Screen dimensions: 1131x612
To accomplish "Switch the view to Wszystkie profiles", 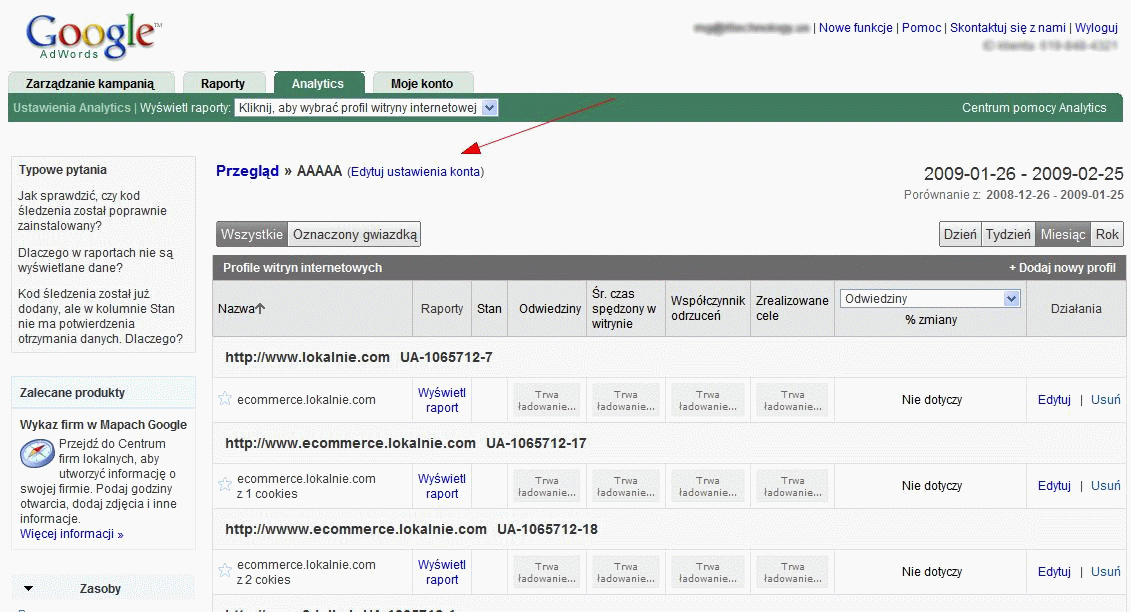I will [x=252, y=234].
